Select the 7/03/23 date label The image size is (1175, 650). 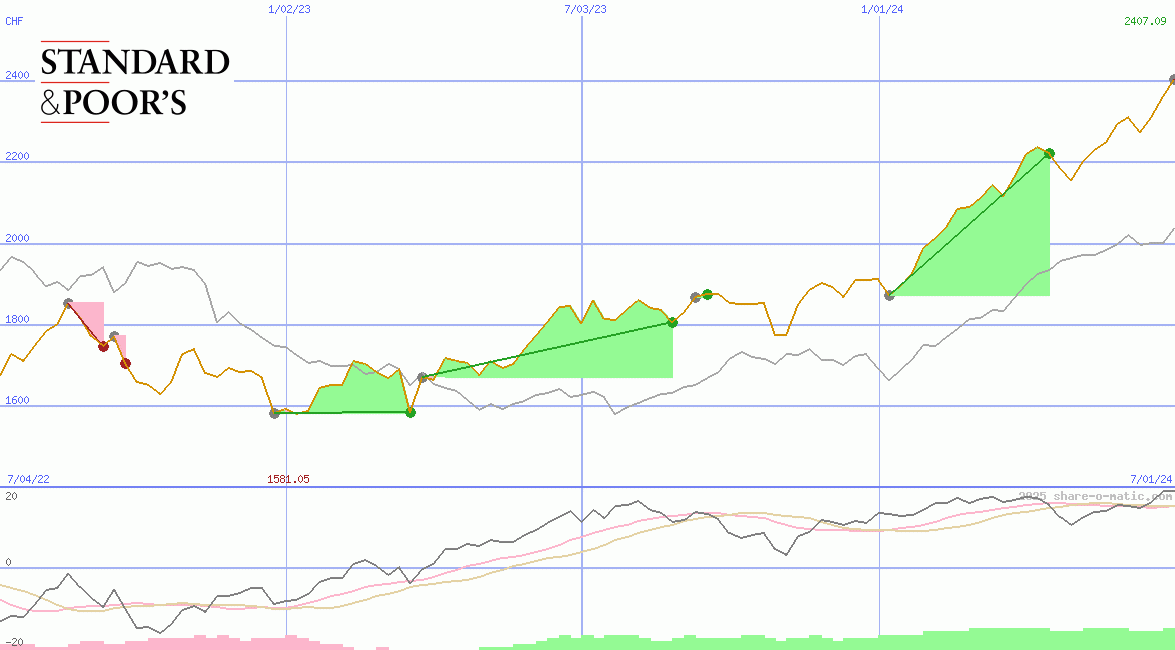tap(585, 9)
